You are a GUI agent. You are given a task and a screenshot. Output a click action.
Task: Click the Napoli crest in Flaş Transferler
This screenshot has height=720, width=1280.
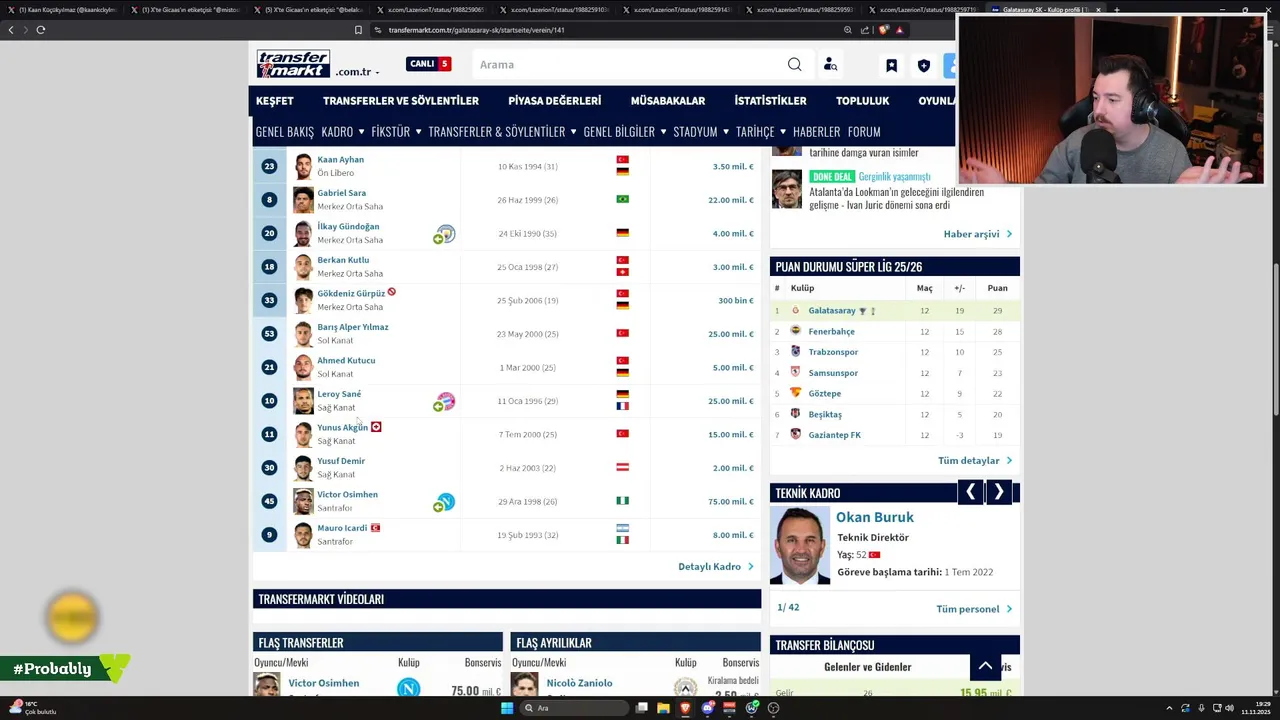click(408, 688)
